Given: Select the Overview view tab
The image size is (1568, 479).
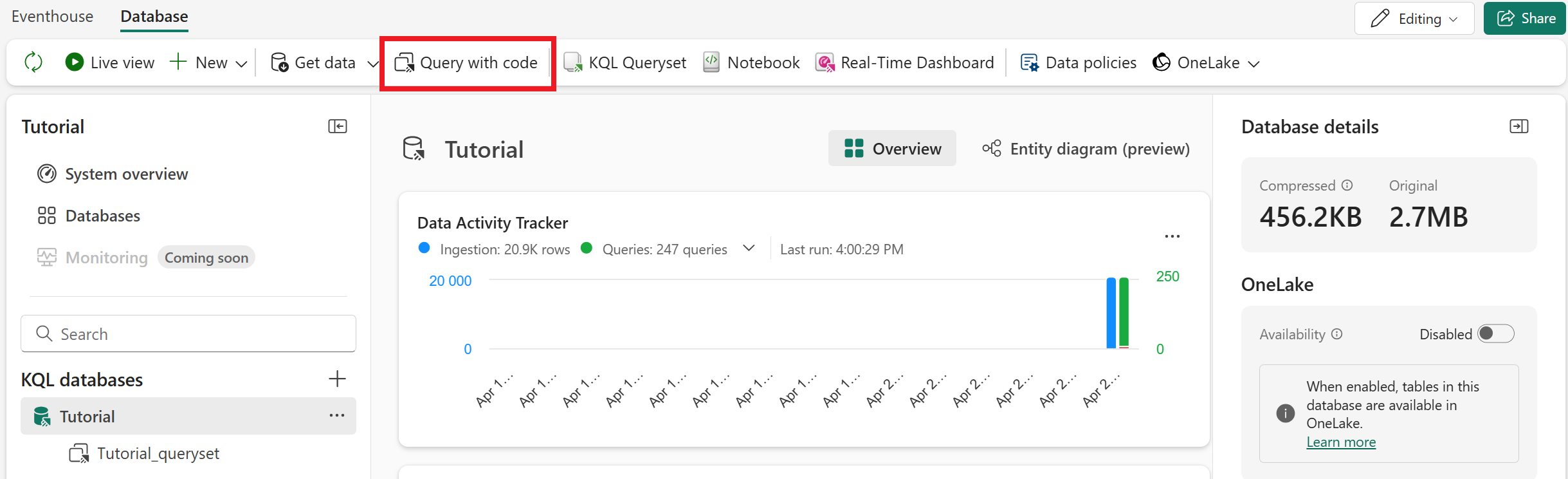Looking at the screenshot, I should pyautogui.click(x=892, y=149).
